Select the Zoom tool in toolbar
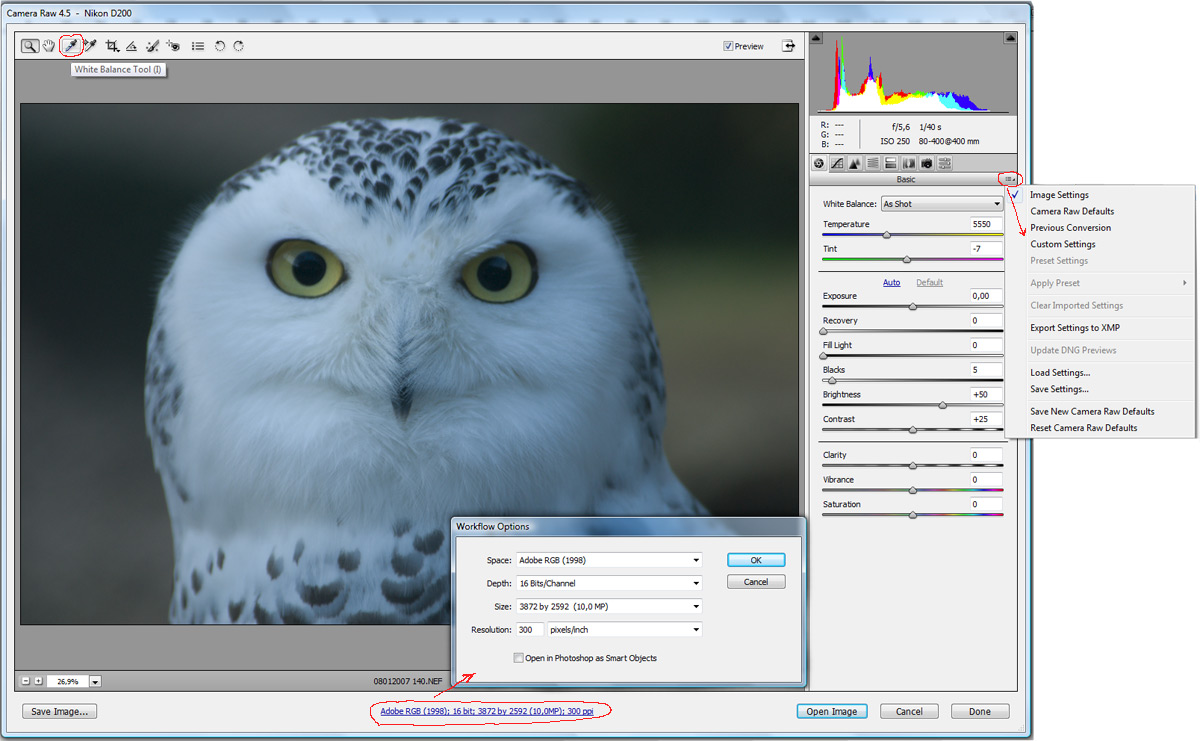 coord(30,46)
